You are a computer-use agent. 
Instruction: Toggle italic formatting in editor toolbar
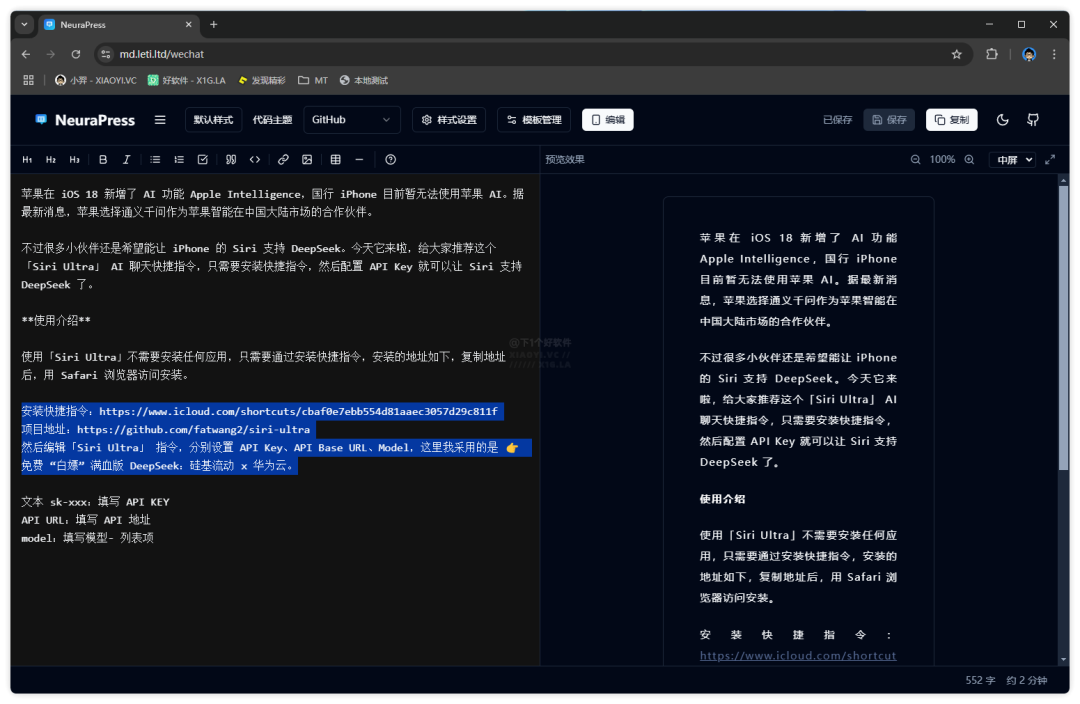click(126, 160)
